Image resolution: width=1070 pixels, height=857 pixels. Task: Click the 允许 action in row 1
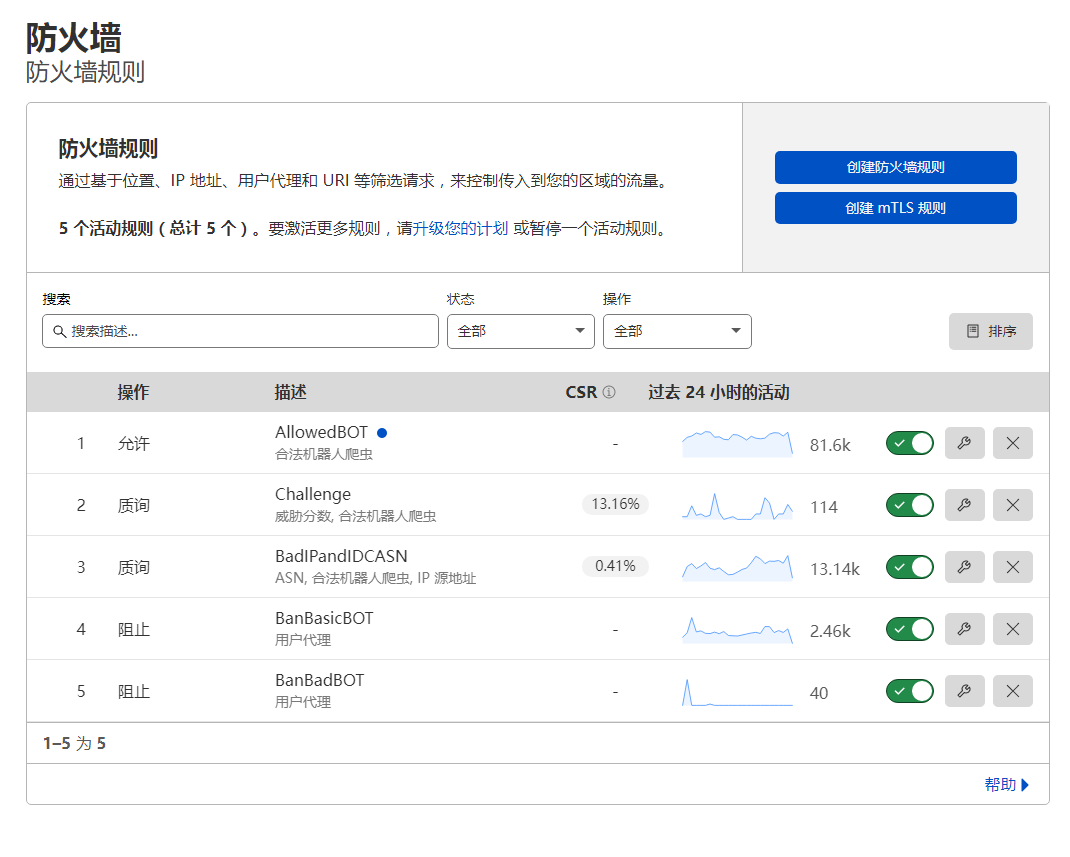point(134,444)
